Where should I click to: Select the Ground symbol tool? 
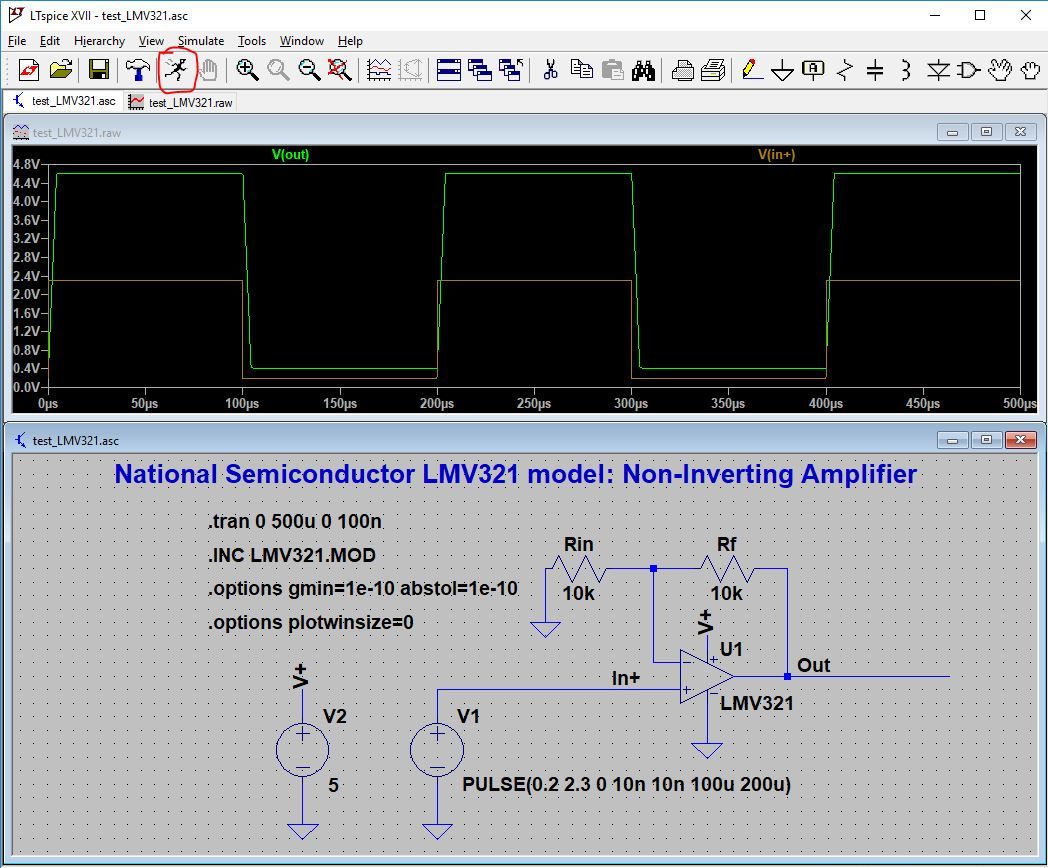click(x=782, y=70)
